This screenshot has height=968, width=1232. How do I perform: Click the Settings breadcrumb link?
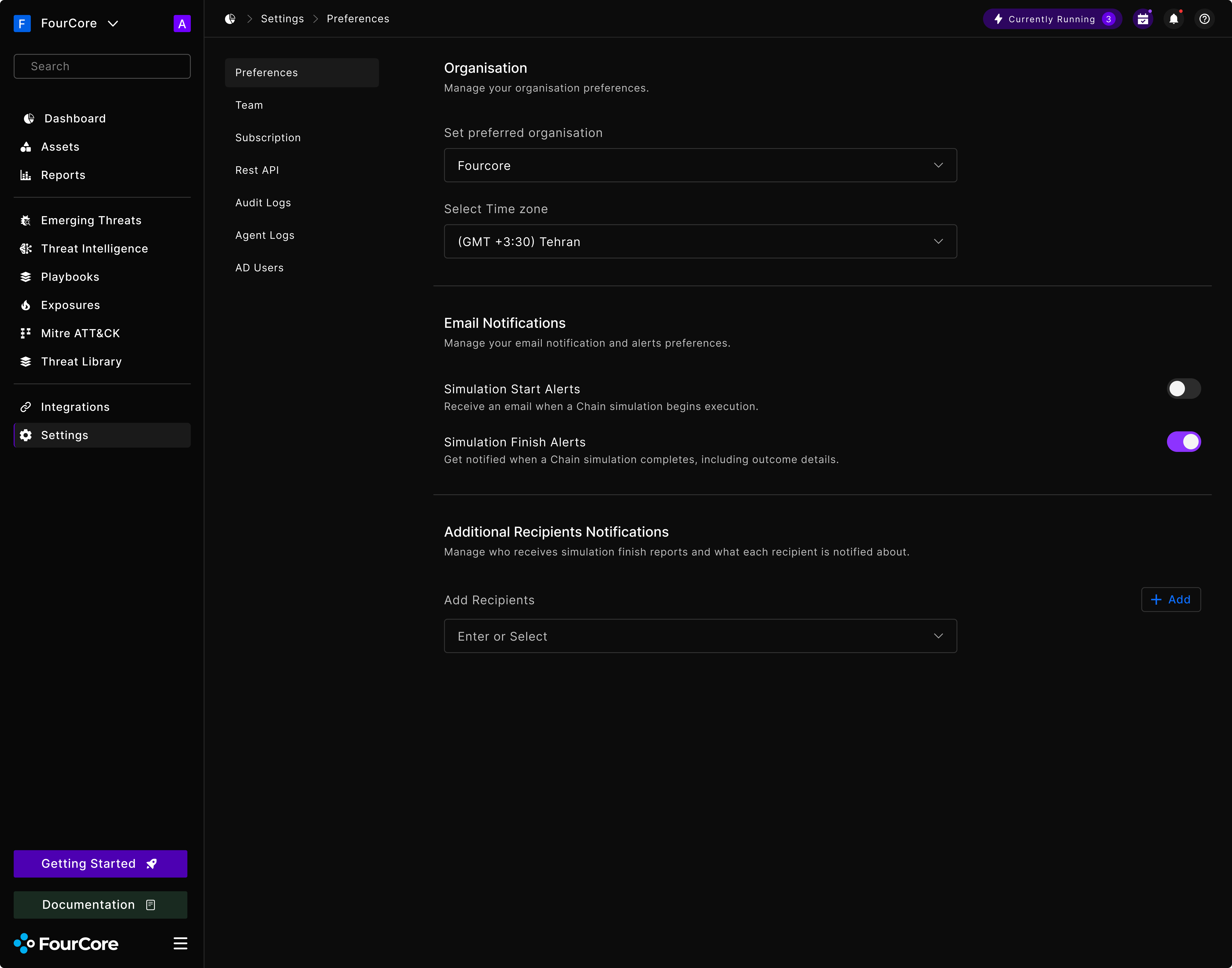click(282, 19)
